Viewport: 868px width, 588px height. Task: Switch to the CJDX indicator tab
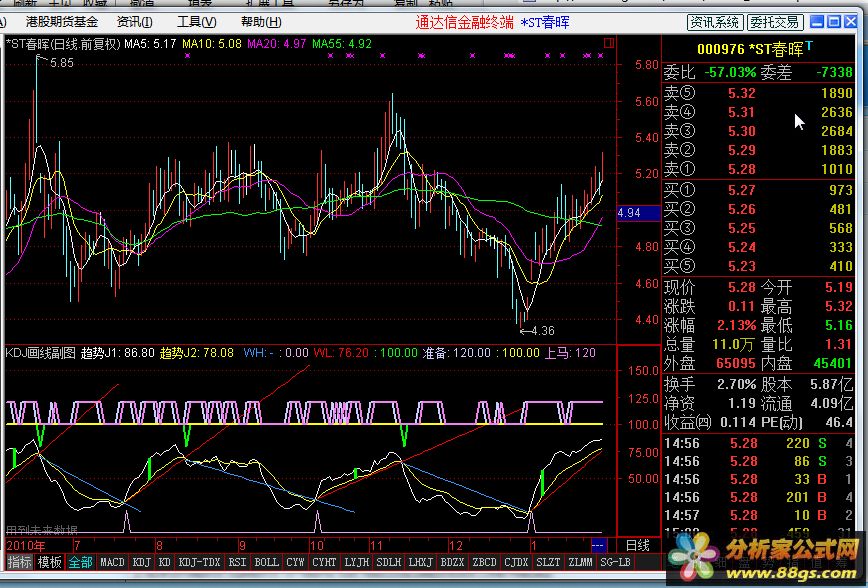516,562
